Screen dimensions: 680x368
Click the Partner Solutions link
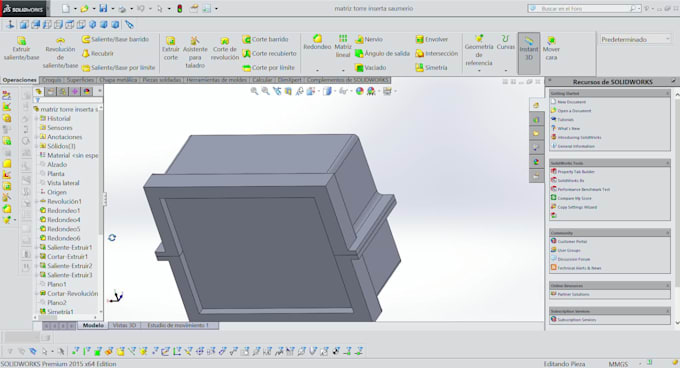coord(573,294)
